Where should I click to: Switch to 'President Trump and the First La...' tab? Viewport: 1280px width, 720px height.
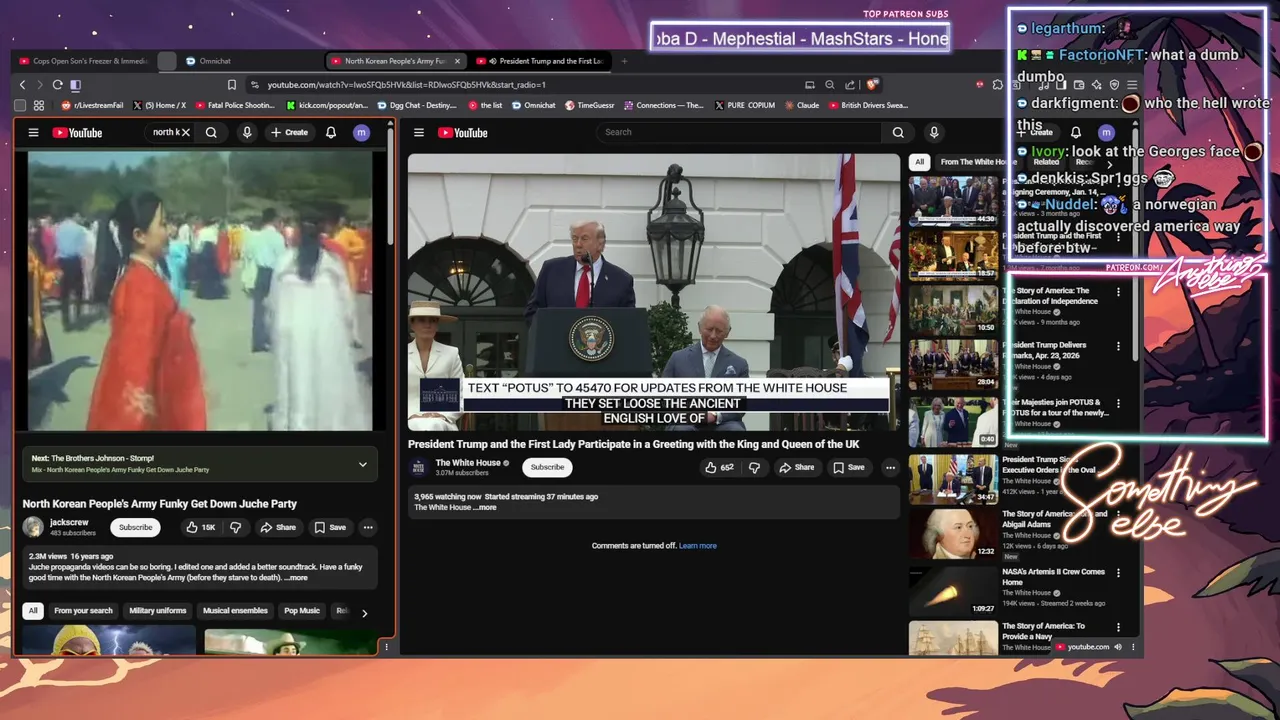(541, 61)
